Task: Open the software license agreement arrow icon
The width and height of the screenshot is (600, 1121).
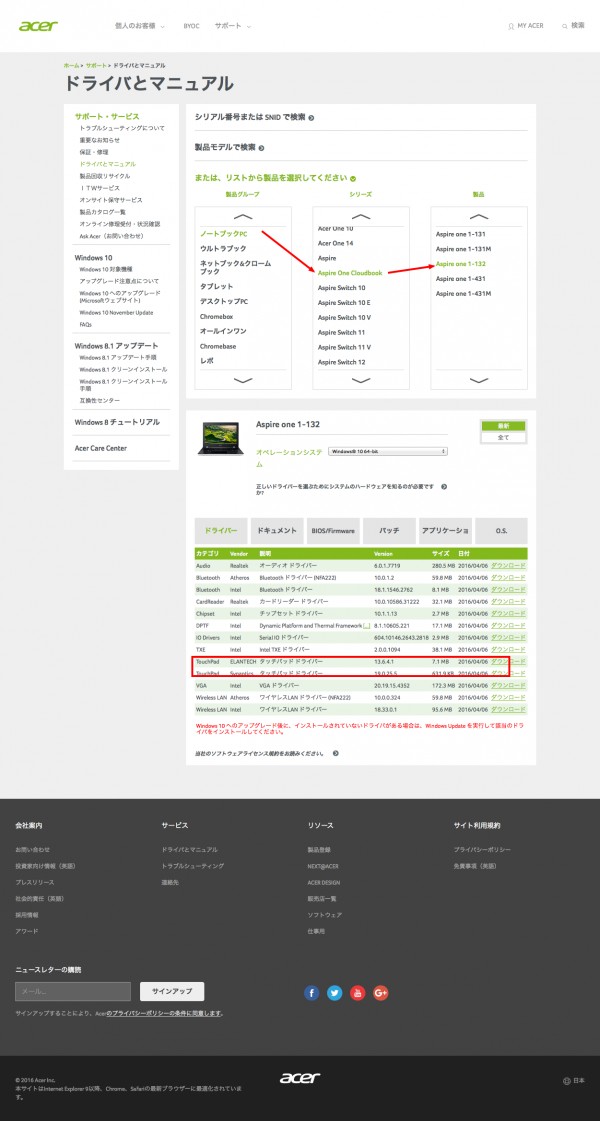Action: click(x=335, y=753)
